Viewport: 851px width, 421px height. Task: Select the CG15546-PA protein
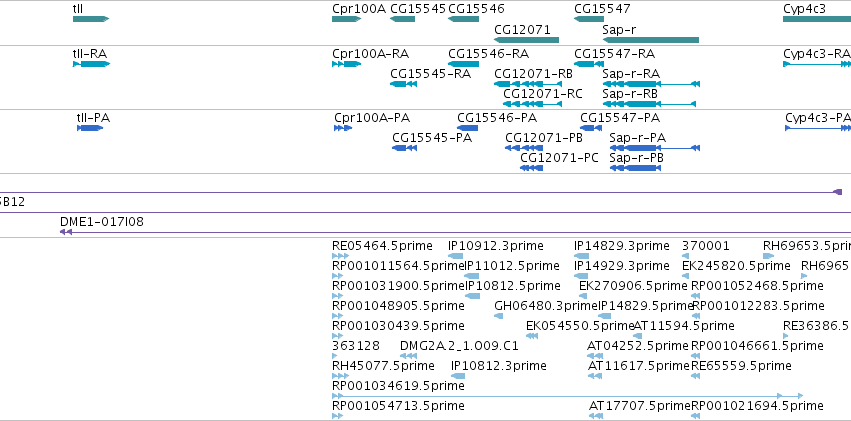(x=467, y=128)
